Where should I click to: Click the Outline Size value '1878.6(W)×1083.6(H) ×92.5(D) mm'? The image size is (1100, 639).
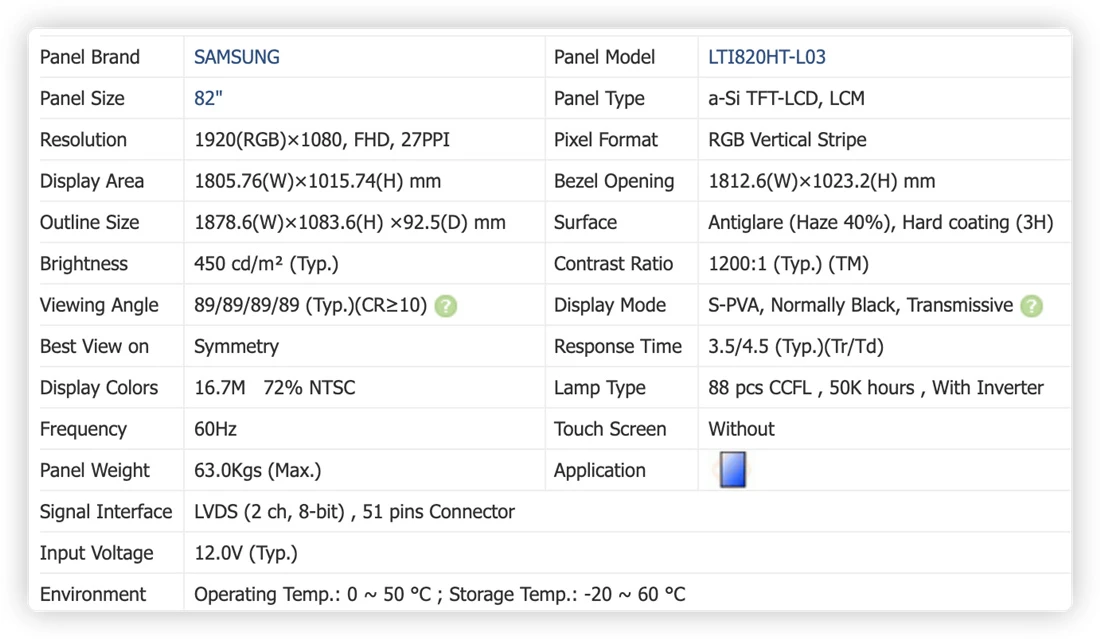[349, 222]
